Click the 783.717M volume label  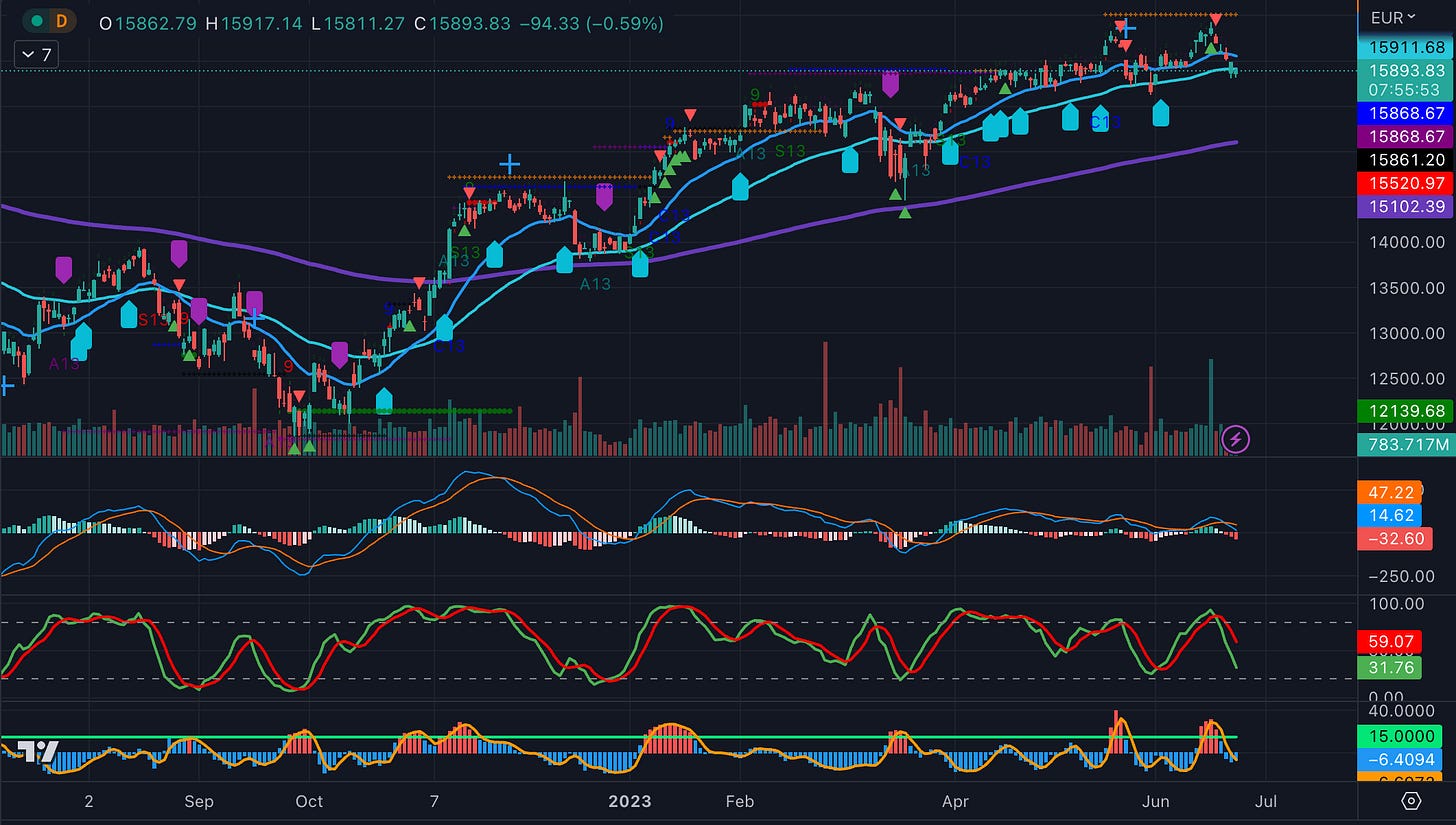point(1407,444)
